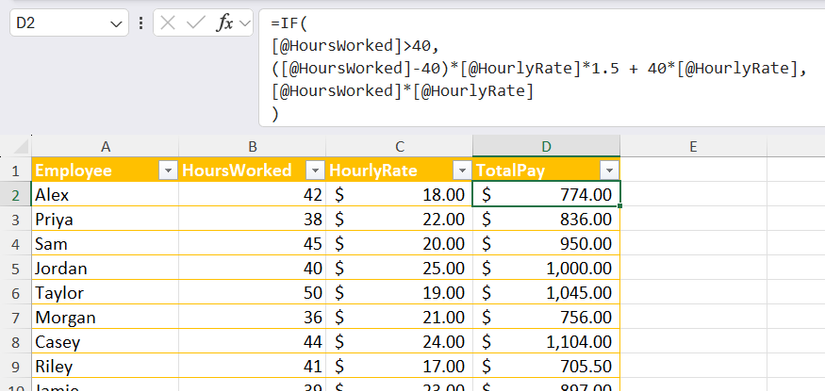The width and height of the screenshot is (825, 391).
Task: Open the TotalPay column filter dropdown
Action: coord(609,171)
